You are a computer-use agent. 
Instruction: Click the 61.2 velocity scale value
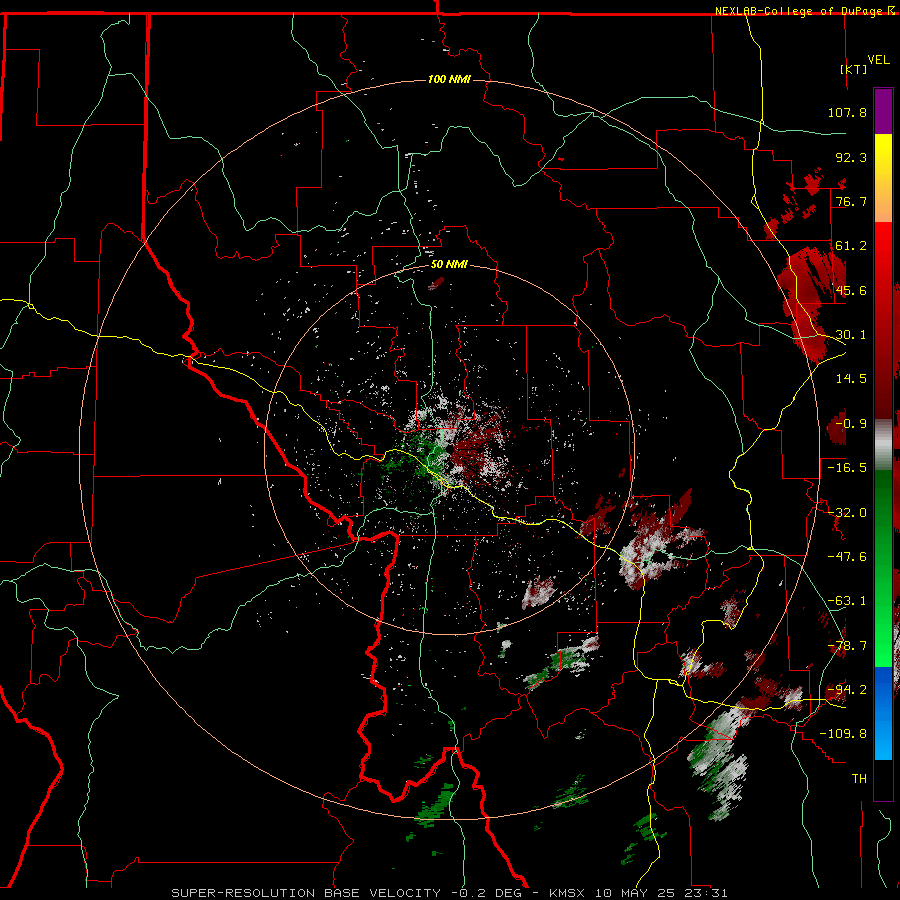[x=851, y=246]
